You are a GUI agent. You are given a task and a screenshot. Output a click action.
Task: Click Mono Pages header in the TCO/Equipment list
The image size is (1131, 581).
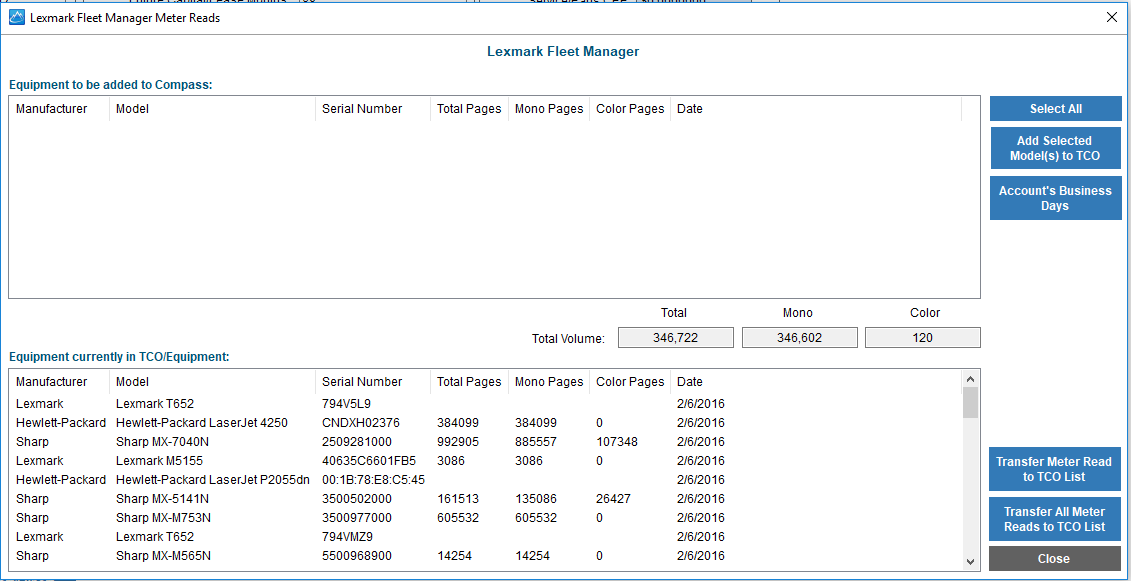[x=549, y=382]
